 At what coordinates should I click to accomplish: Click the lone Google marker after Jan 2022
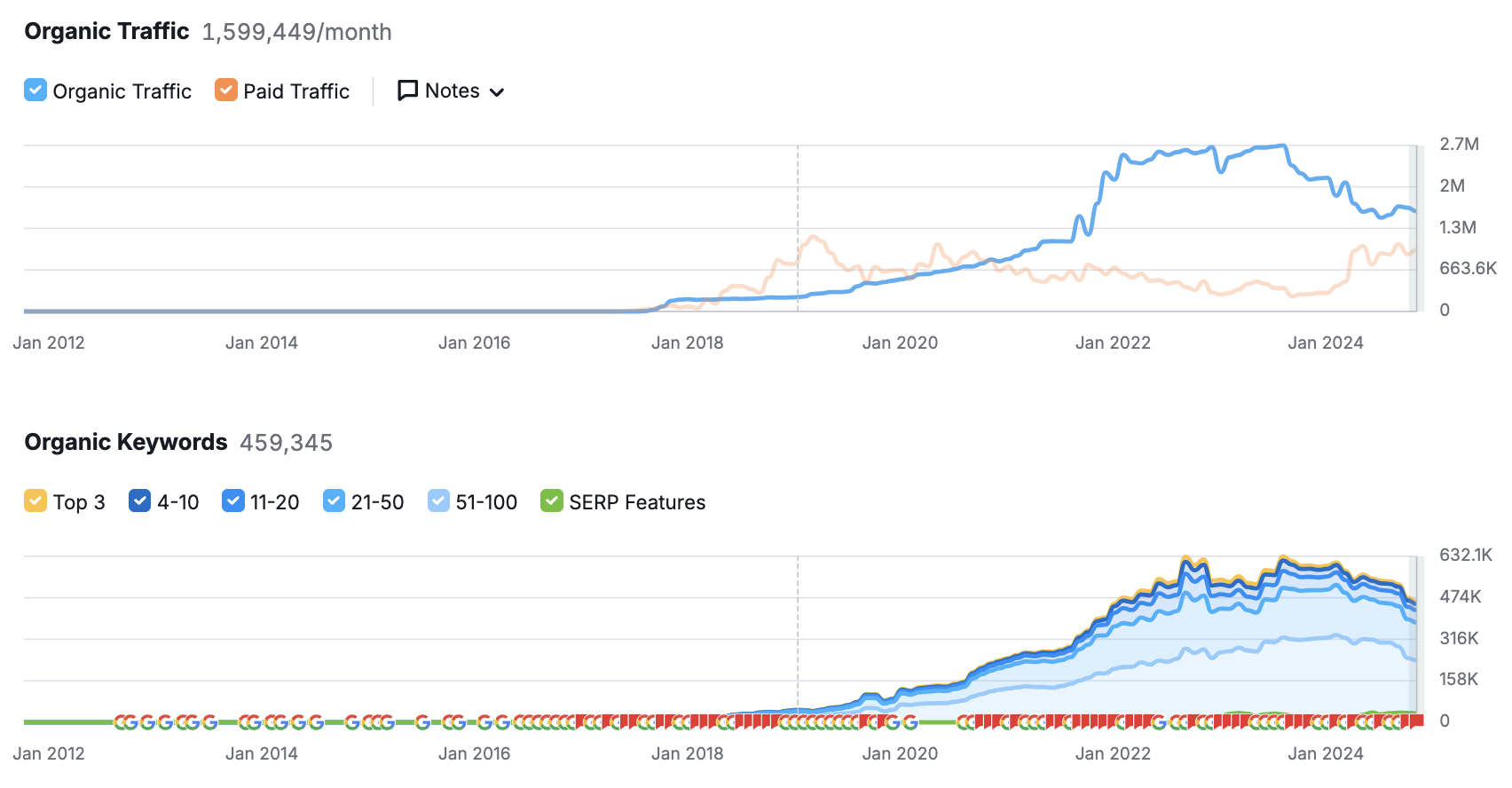click(x=1159, y=722)
